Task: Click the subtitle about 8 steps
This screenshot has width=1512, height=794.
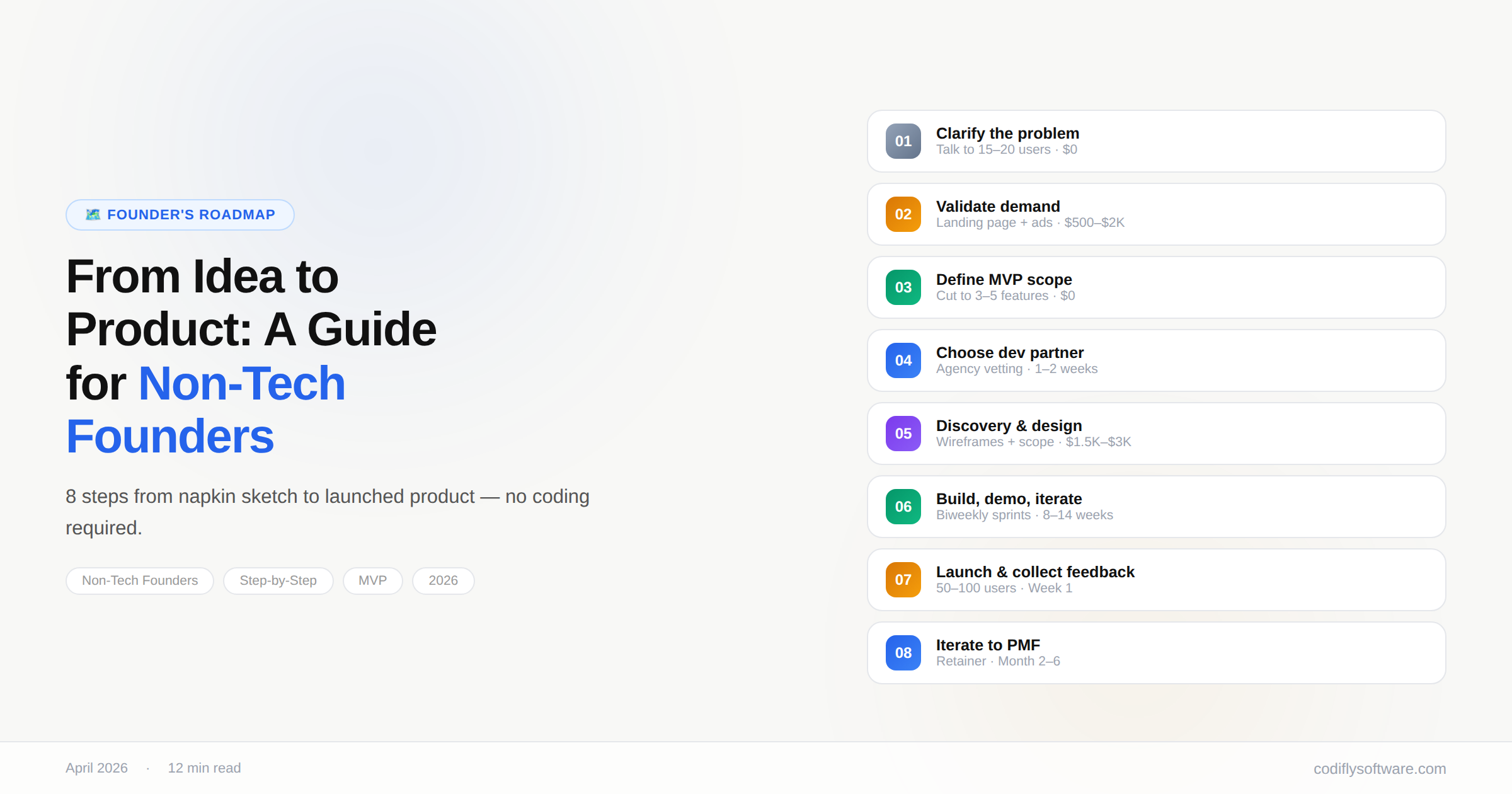Action: pyautogui.click(x=328, y=512)
